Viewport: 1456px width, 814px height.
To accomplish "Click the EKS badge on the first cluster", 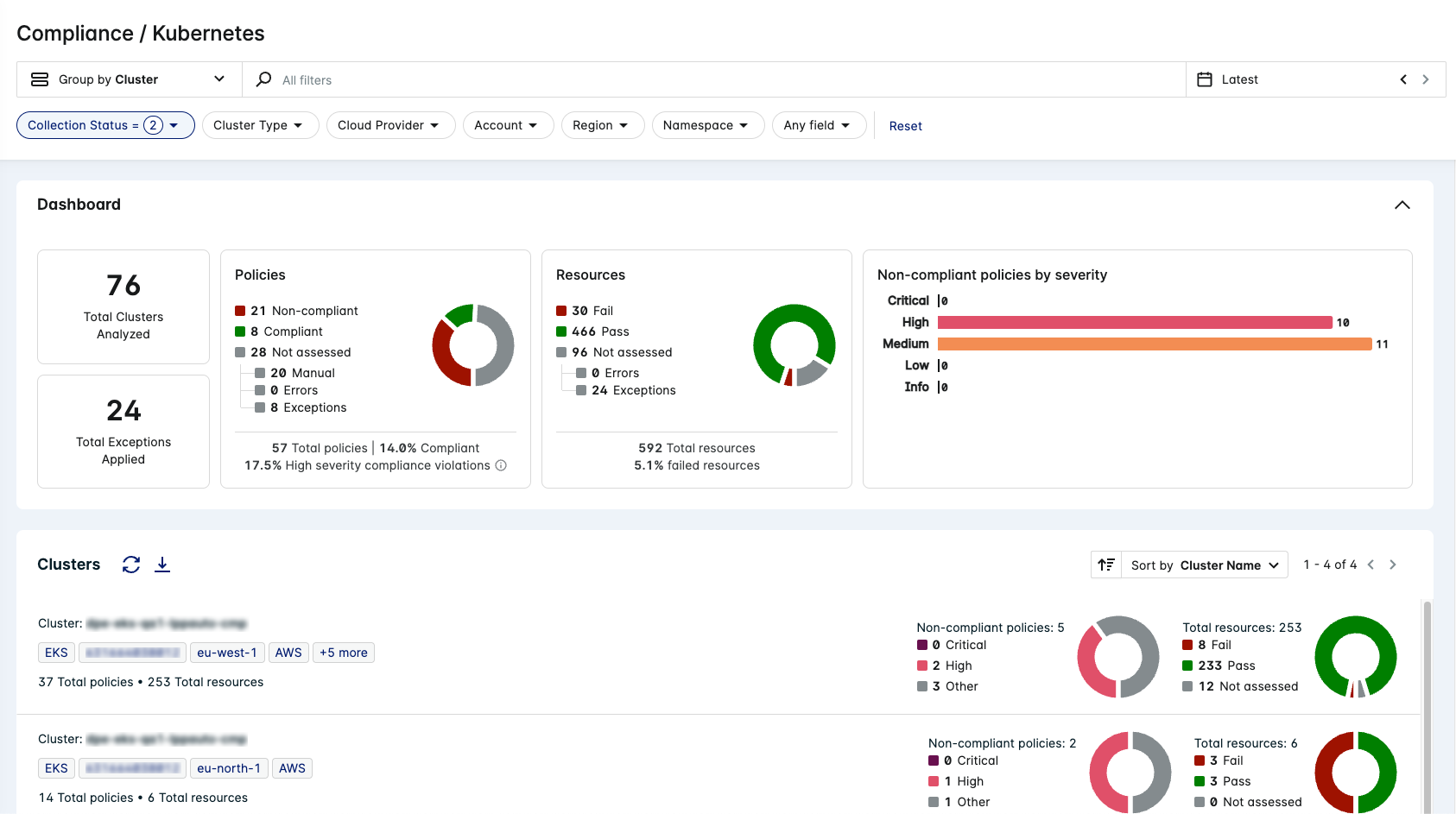I will tap(56, 652).
